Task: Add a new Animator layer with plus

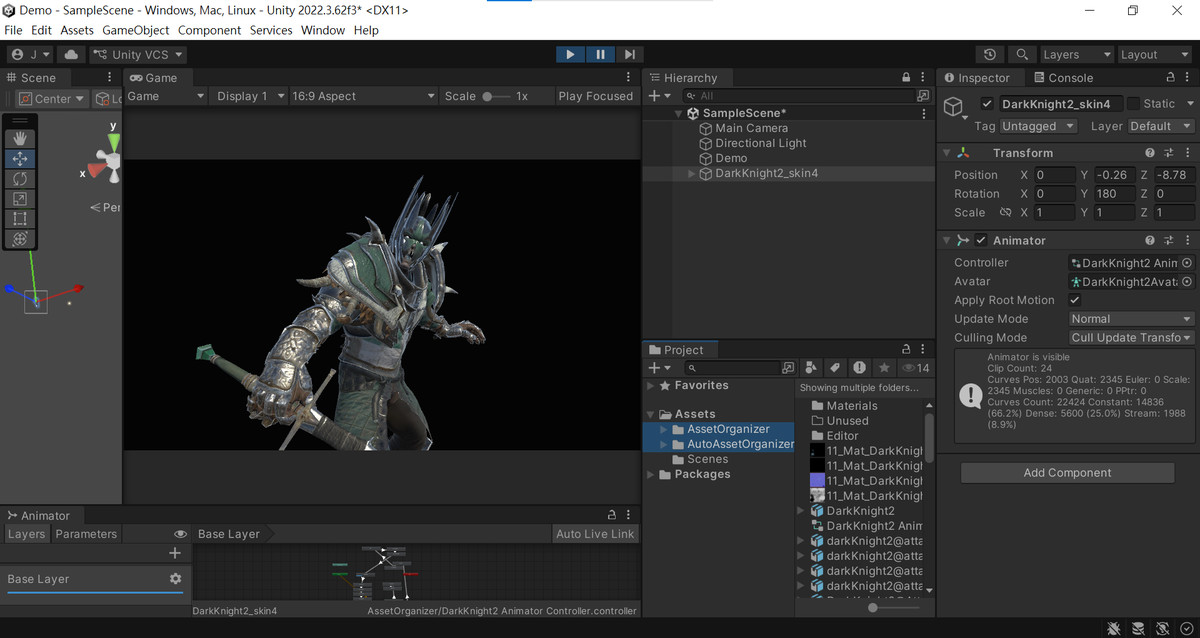Action: coord(175,553)
